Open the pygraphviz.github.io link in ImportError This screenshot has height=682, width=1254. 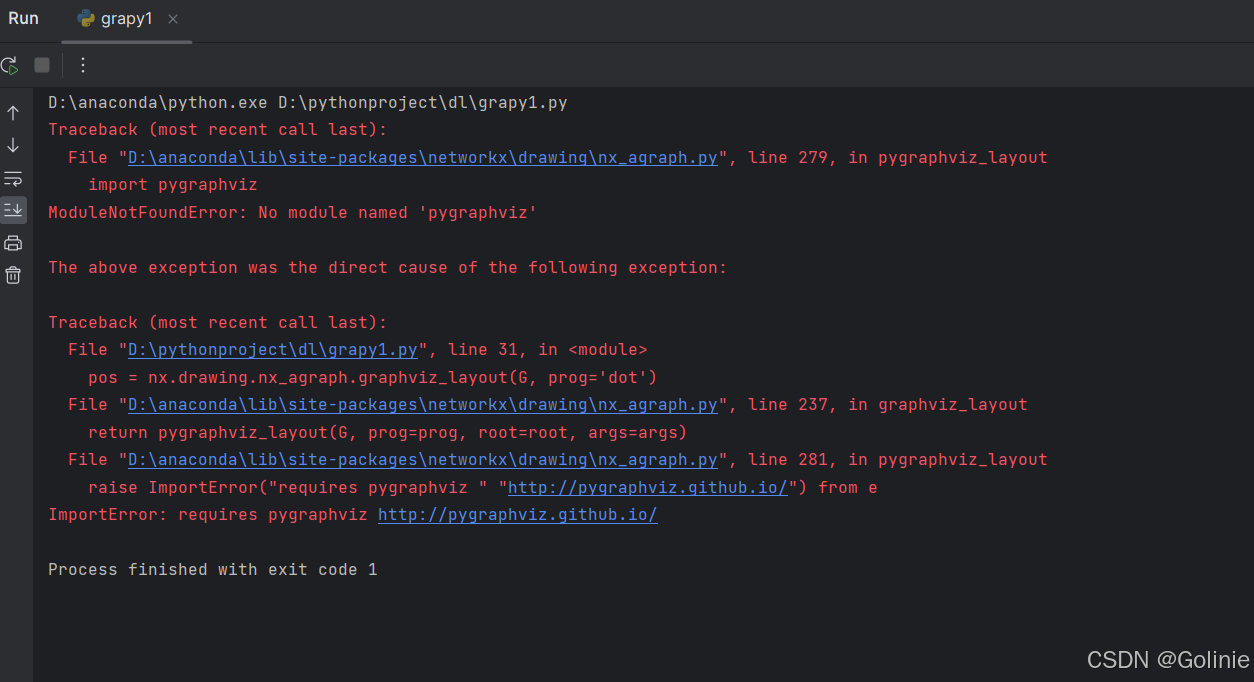[x=517, y=514]
